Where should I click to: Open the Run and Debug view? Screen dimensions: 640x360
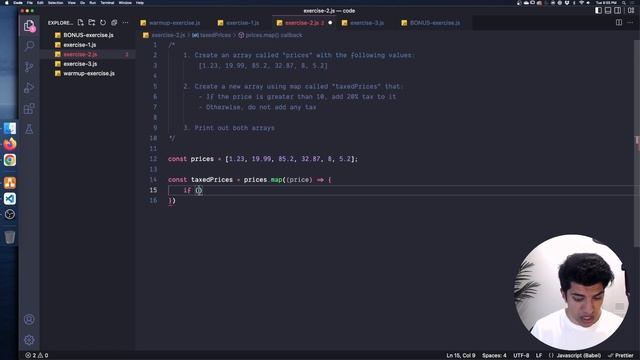(29, 87)
